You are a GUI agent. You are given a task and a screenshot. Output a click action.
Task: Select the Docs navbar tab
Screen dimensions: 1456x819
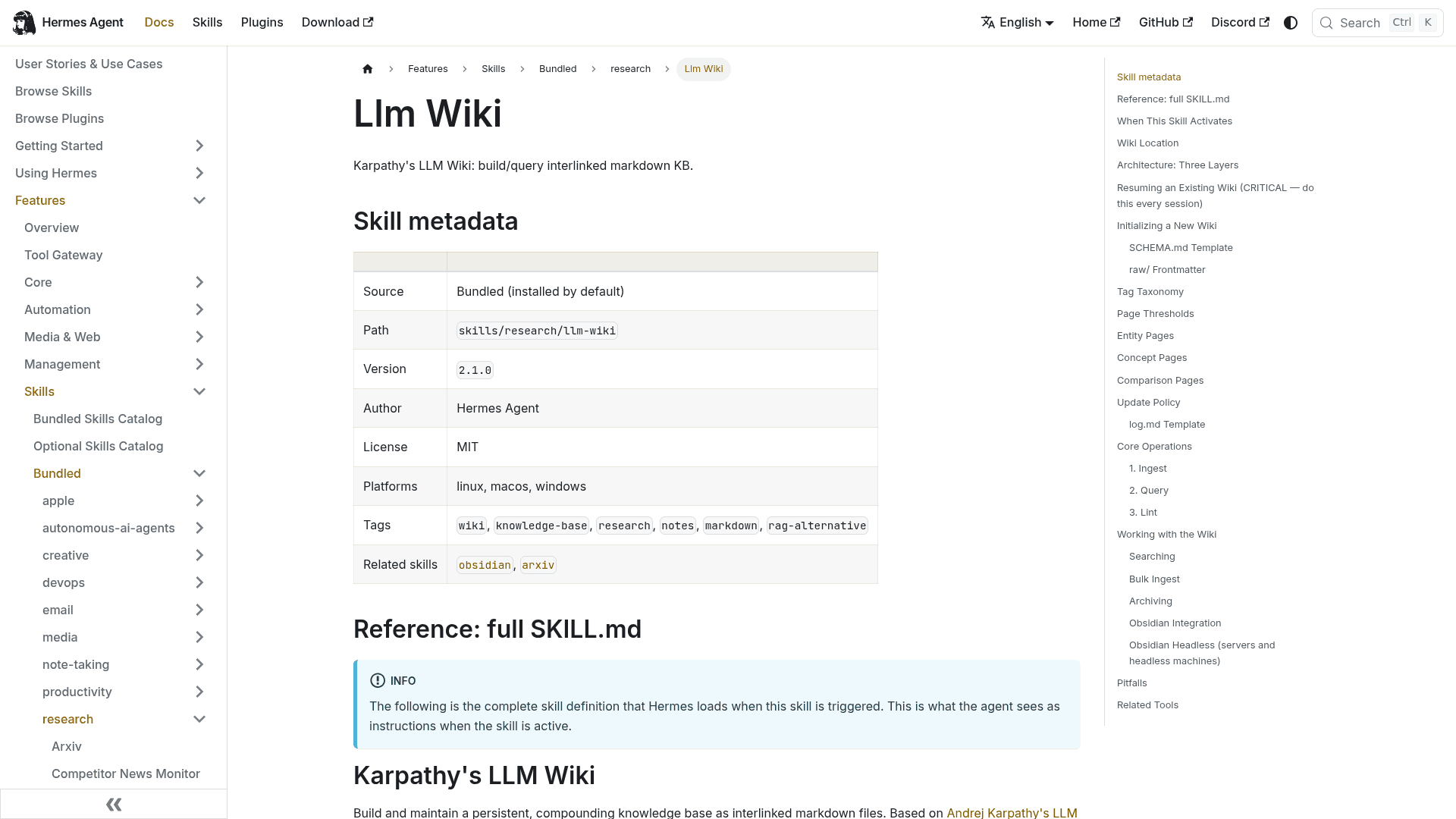click(x=159, y=22)
